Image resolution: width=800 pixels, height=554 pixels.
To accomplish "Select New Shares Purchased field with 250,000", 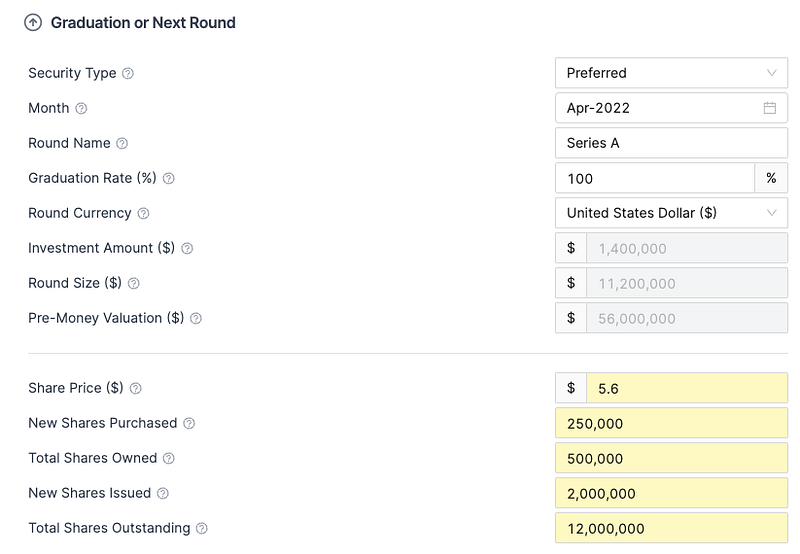I will [x=671, y=423].
